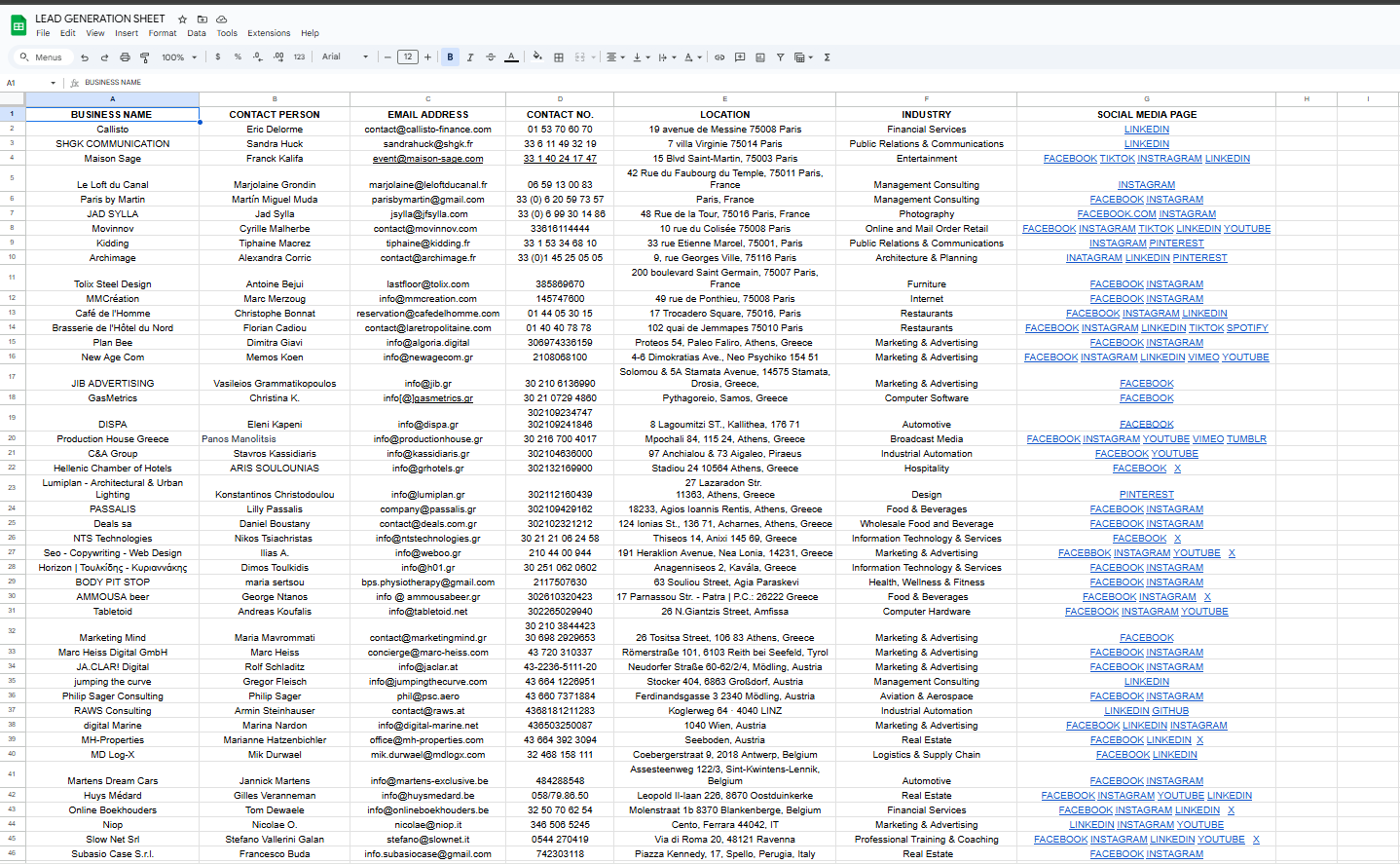Open Vertical align dropdown
This screenshot has height=864, width=1400.
[642, 57]
